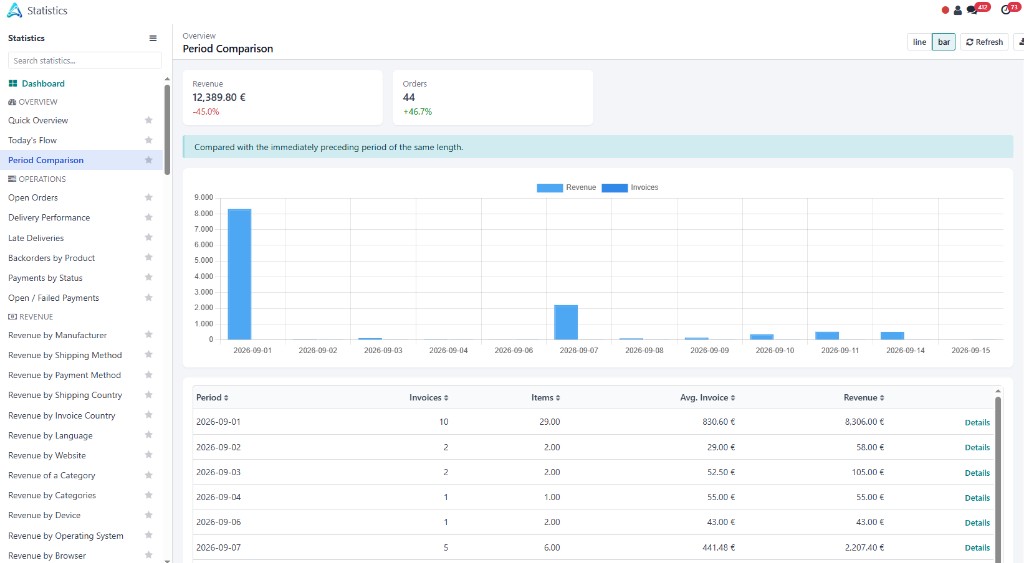1024x563 pixels.
Task: Switch chart to bar view
Action: coord(944,42)
